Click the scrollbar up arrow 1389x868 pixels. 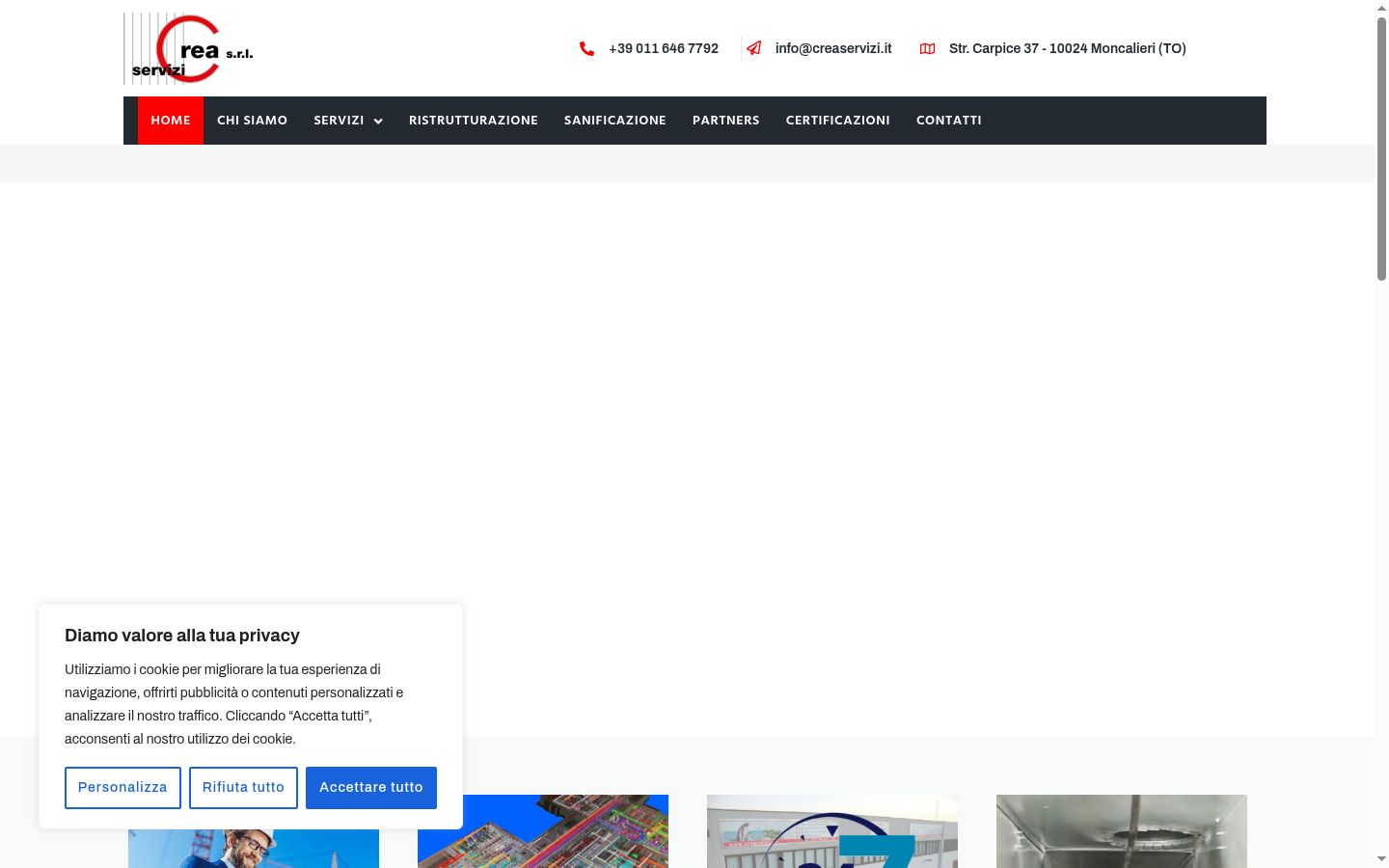[1381, 8]
